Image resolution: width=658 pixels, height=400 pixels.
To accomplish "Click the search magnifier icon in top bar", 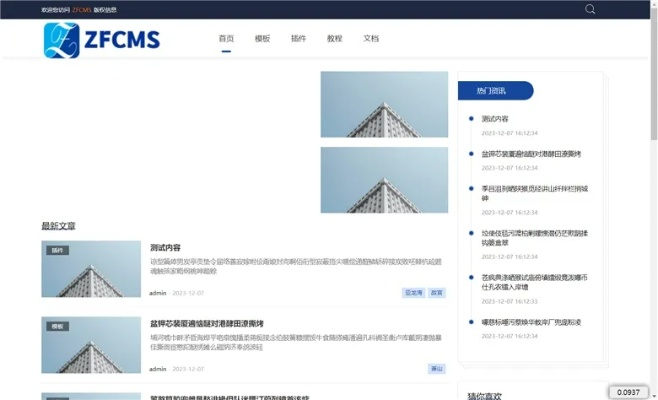I will [590, 9].
